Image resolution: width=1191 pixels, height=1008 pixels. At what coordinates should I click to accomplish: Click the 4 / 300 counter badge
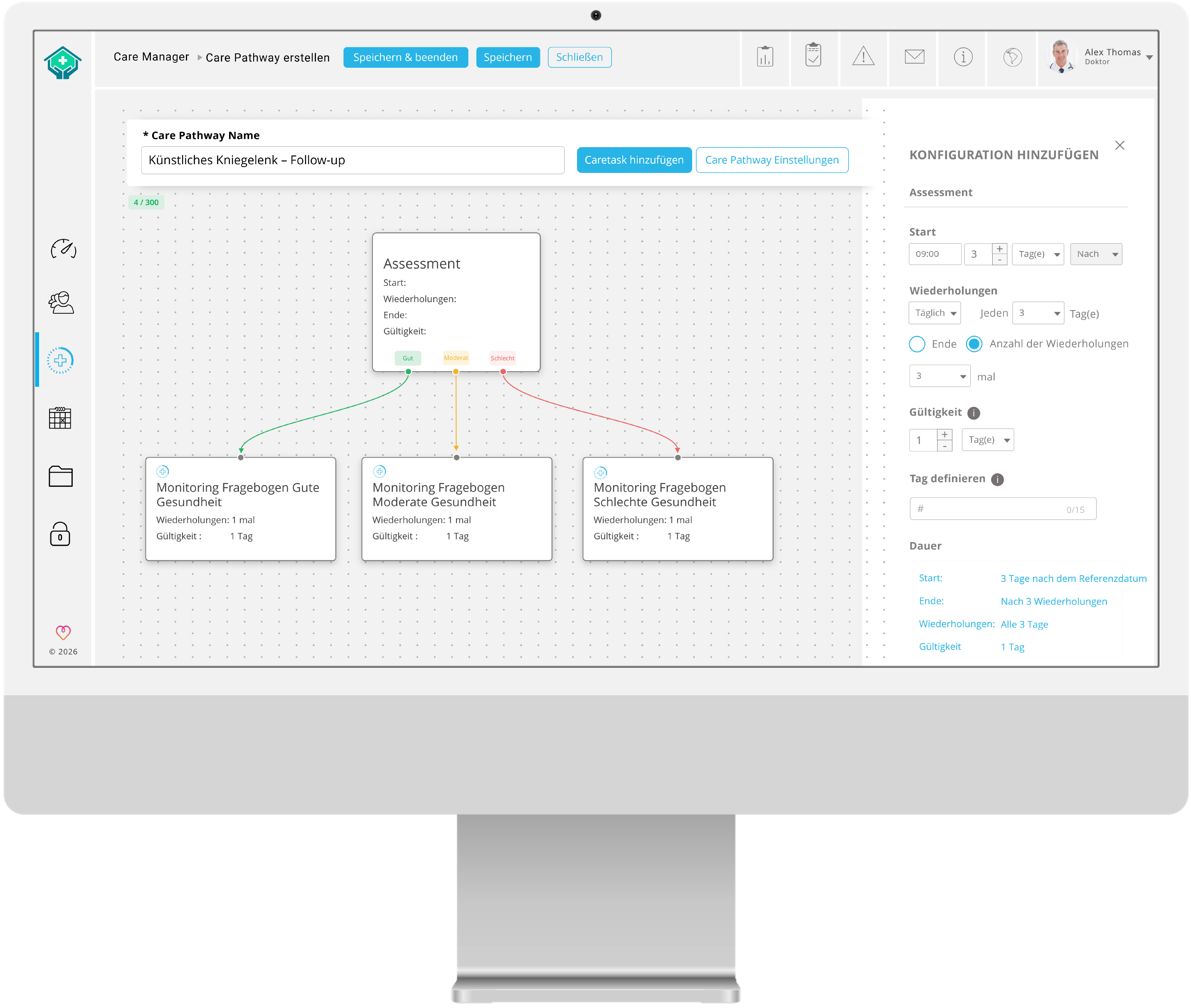(x=146, y=202)
